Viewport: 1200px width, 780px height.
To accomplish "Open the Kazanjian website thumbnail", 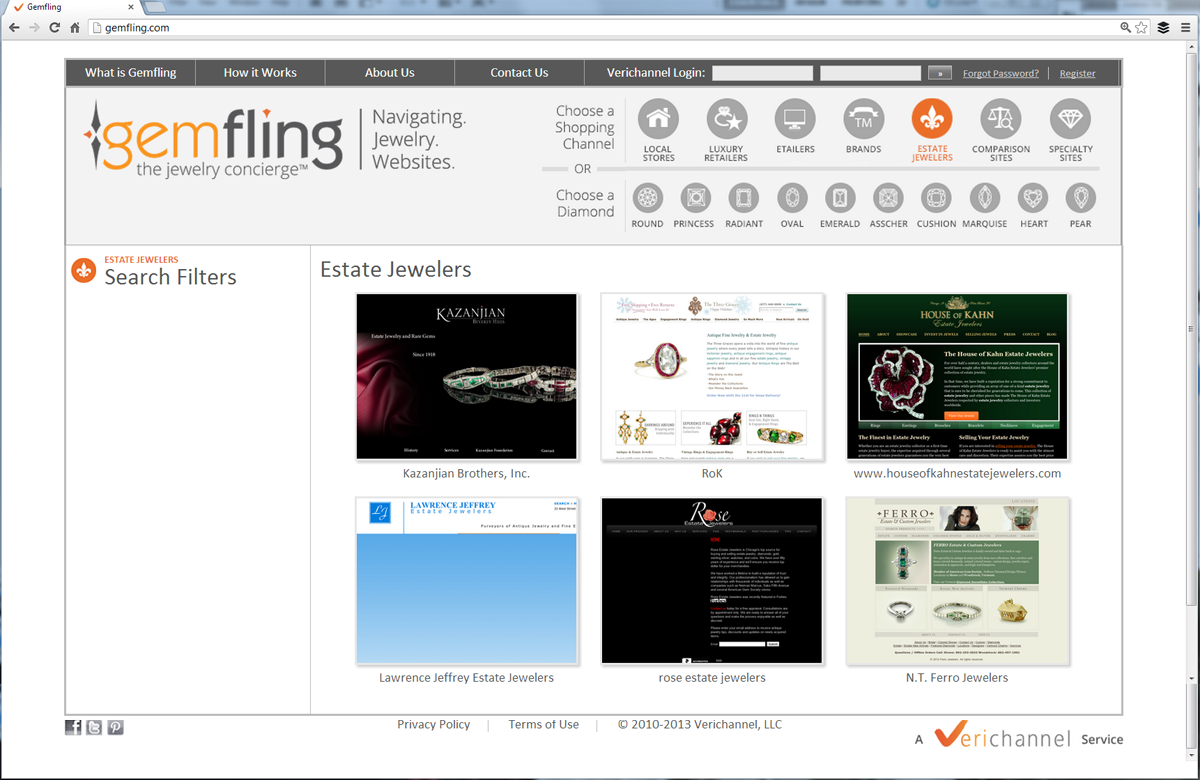I will tap(467, 376).
